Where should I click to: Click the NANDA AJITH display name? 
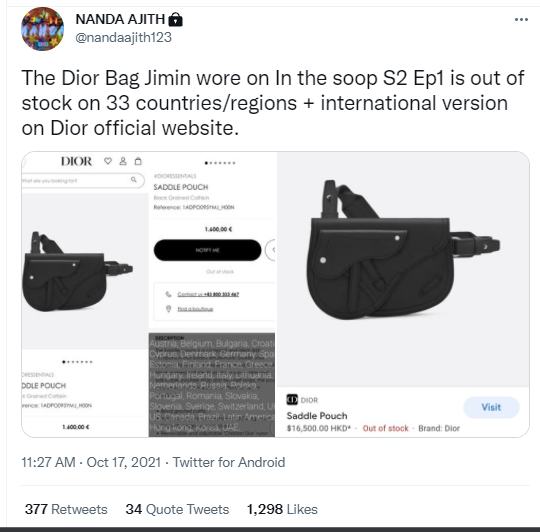point(120,19)
